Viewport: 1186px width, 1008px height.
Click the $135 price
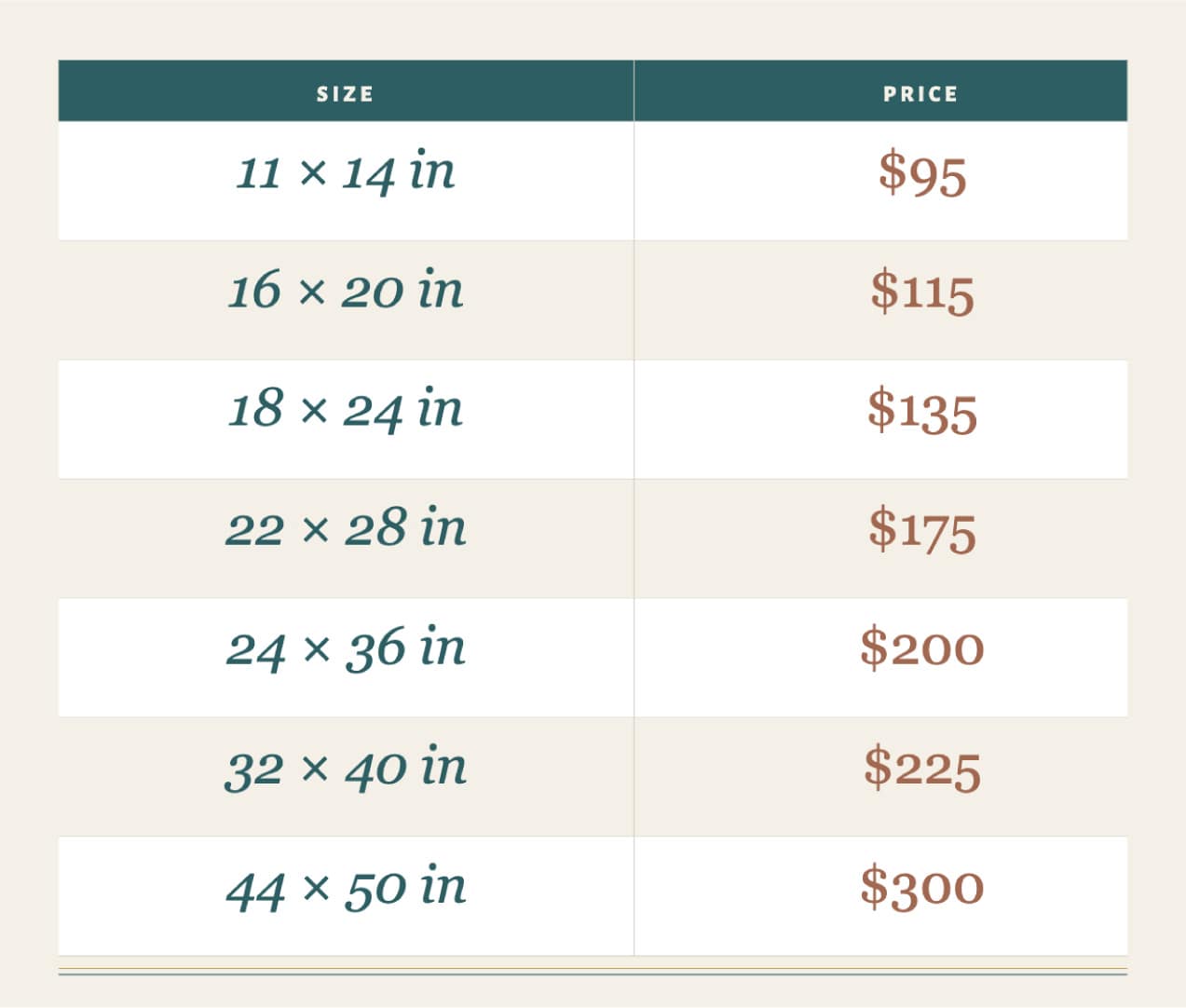922,411
